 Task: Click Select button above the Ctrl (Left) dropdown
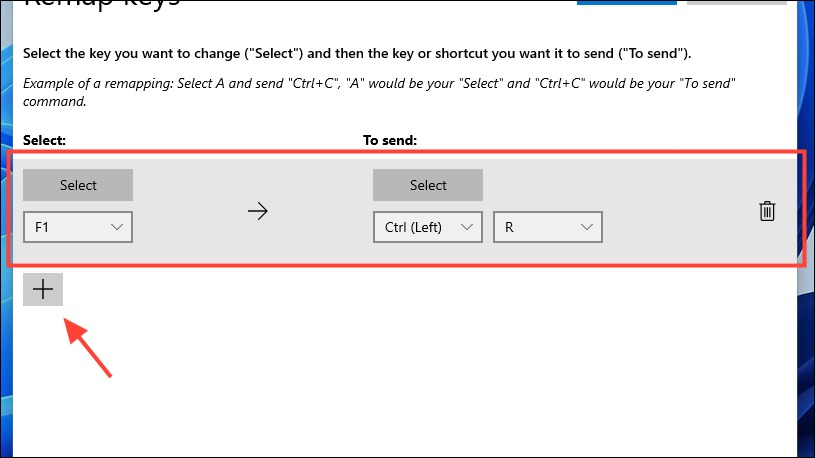[428, 185]
